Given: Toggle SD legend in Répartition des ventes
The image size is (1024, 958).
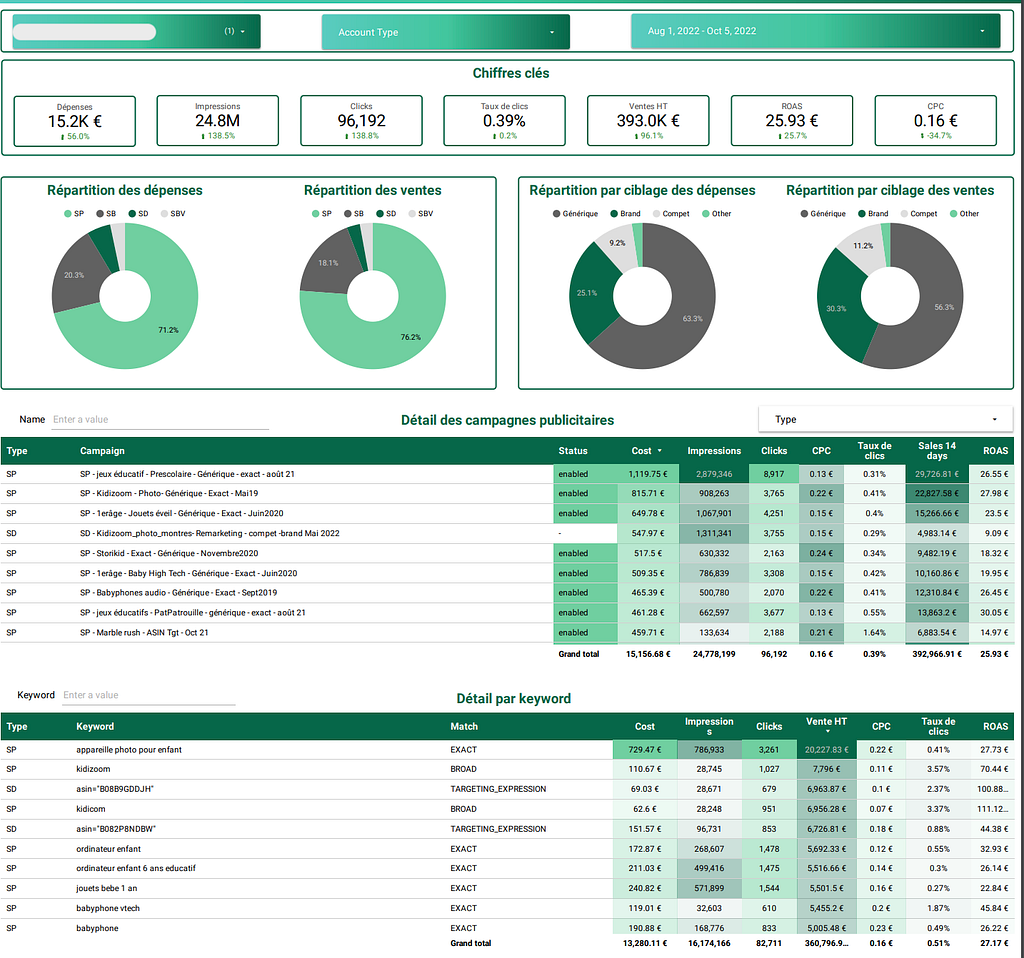Looking at the screenshot, I should (386, 214).
